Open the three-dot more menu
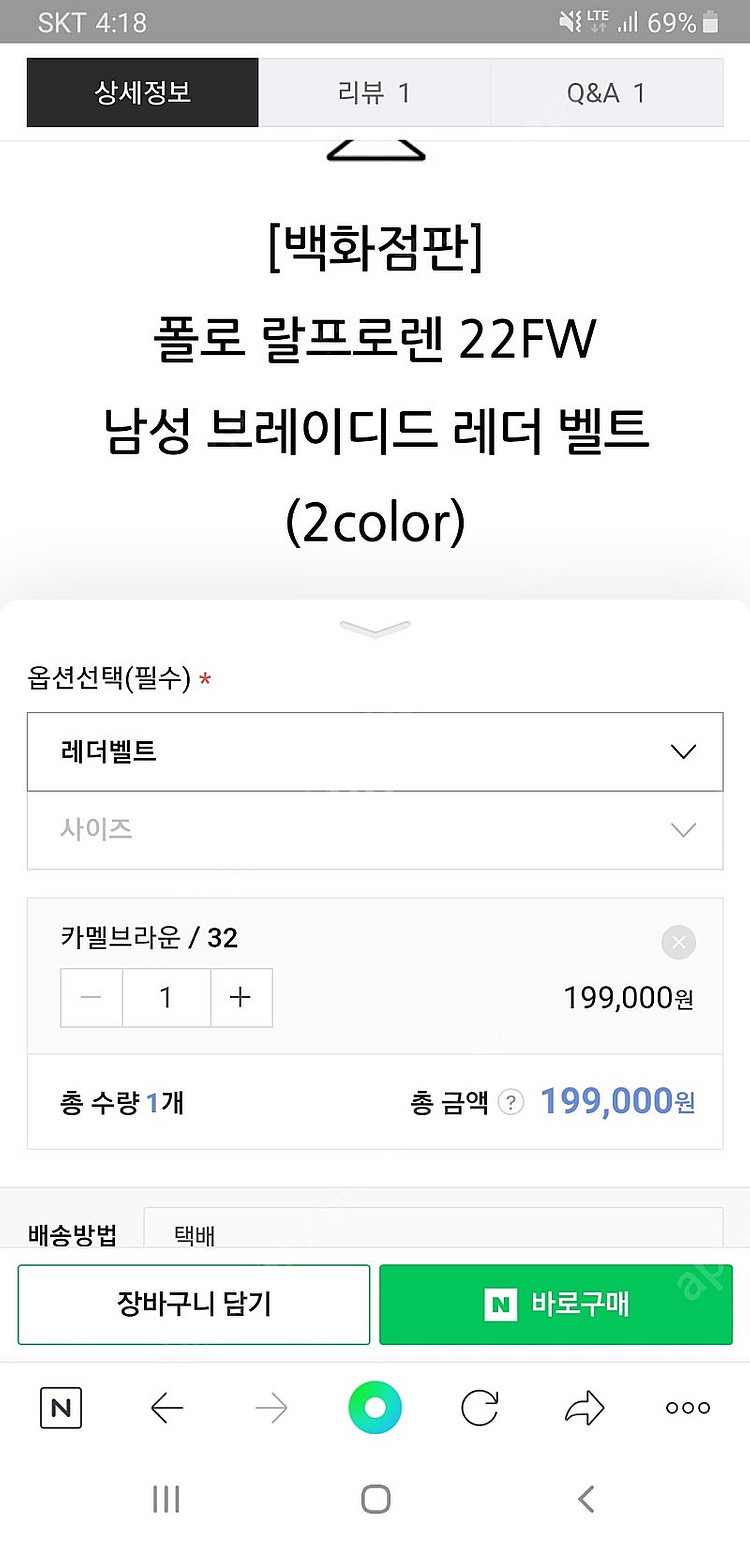 coord(688,1408)
